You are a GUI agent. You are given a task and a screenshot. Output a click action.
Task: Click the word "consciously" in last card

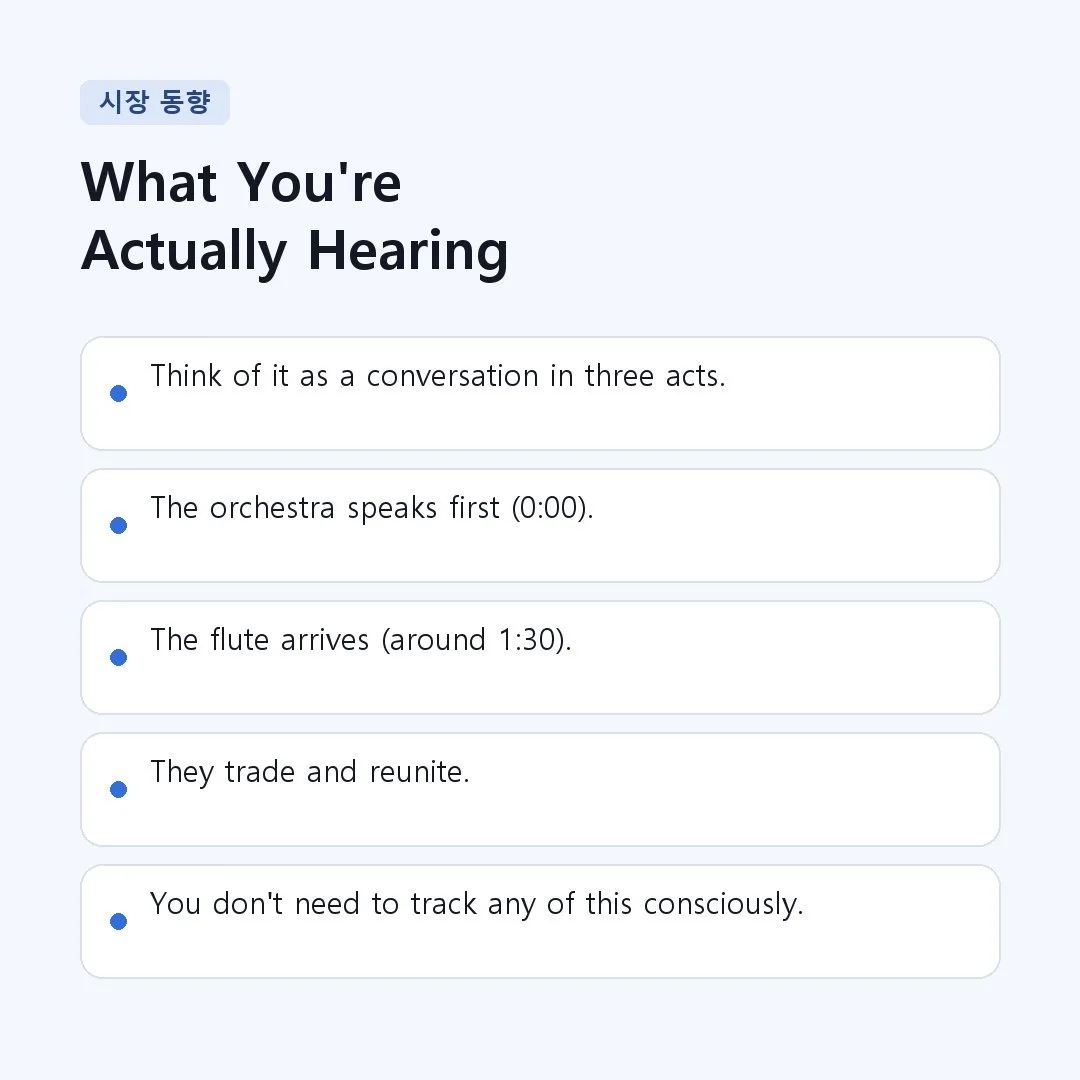(x=723, y=904)
